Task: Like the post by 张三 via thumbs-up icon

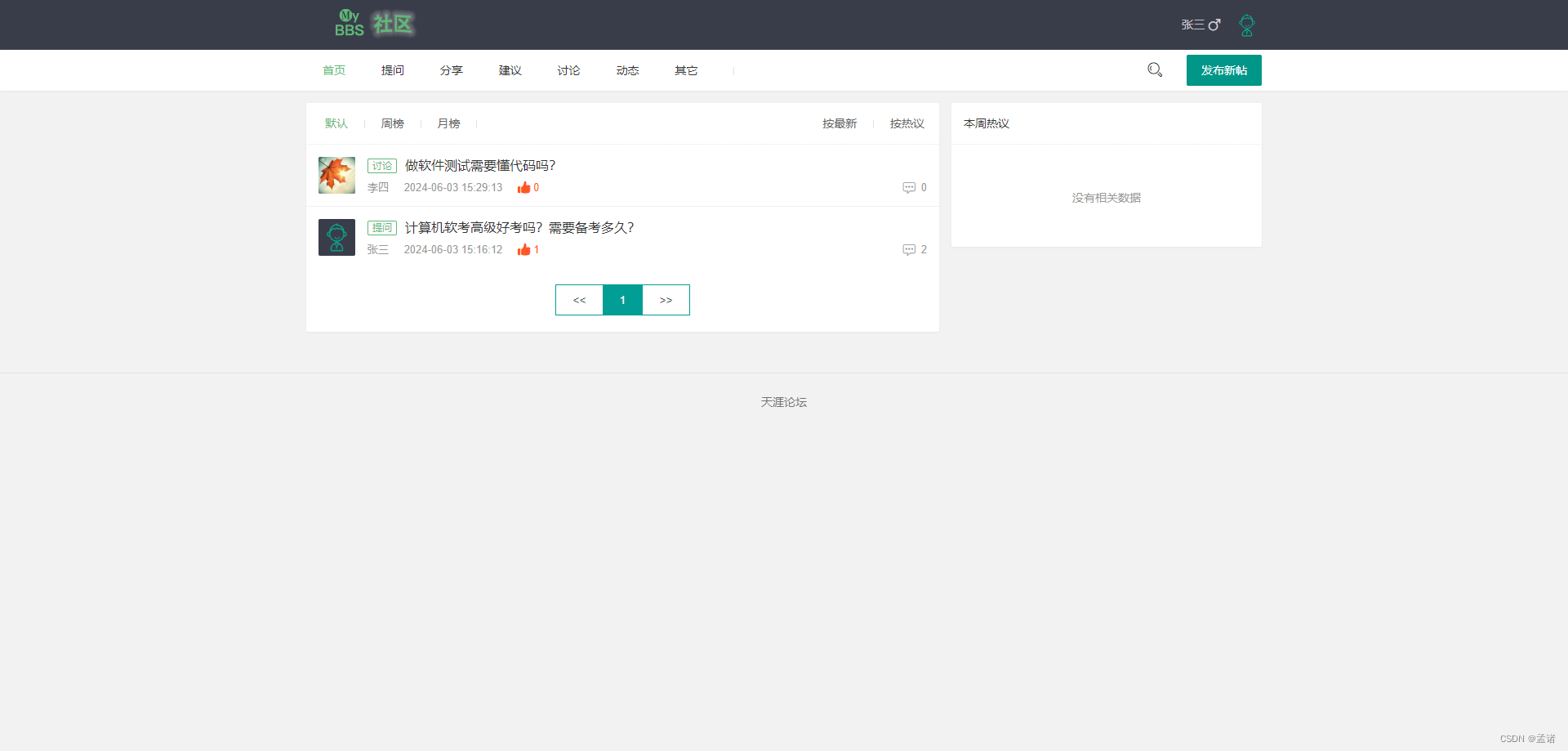Action: tap(523, 249)
